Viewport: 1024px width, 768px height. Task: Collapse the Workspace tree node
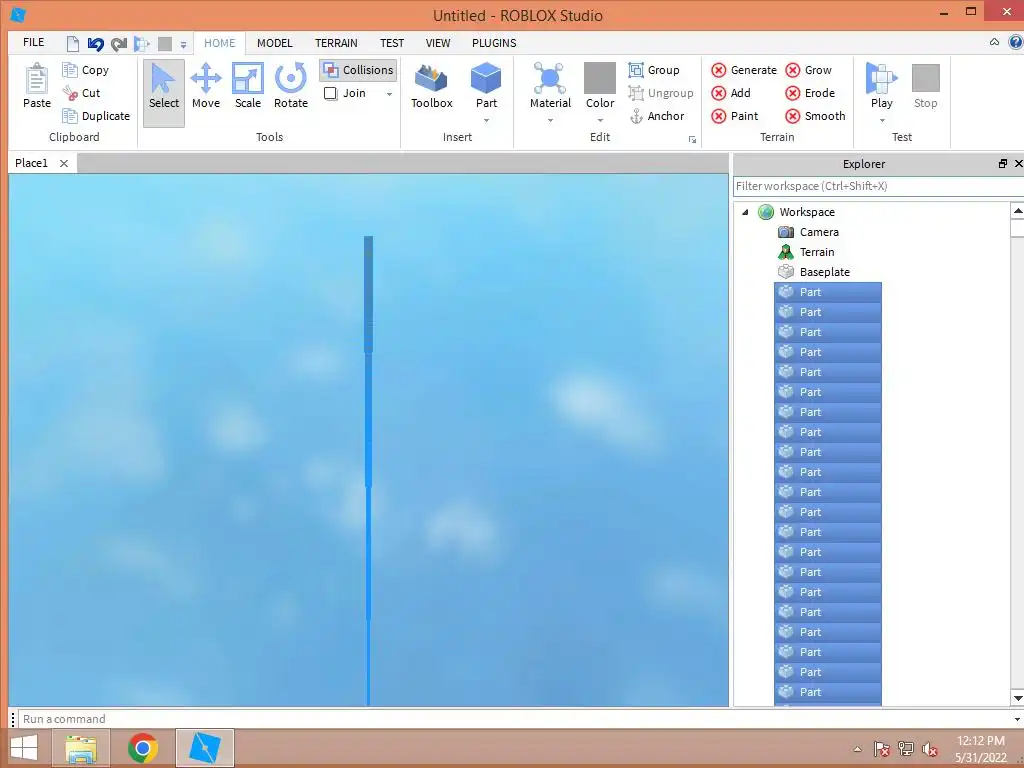click(745, 212)
